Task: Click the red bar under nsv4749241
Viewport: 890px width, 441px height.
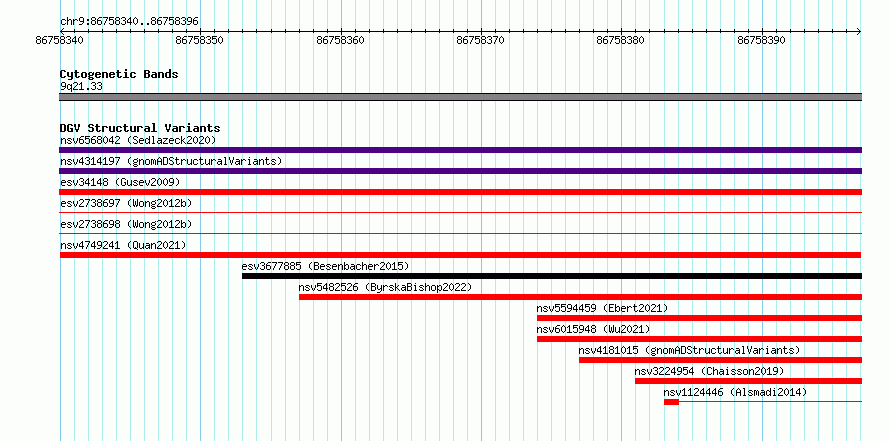Action: tap(461, 255)
